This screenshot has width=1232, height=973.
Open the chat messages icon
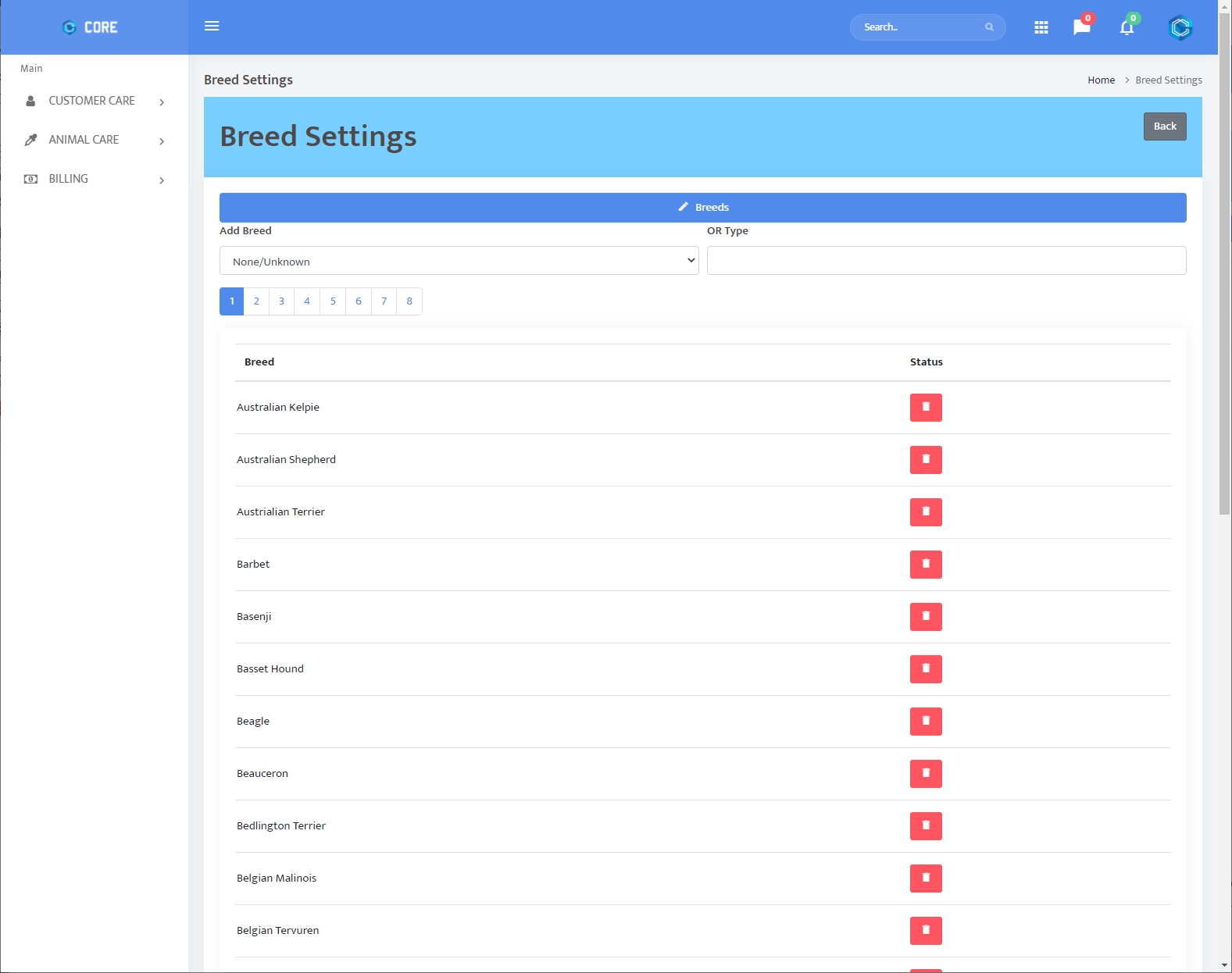coord(1082,27)
